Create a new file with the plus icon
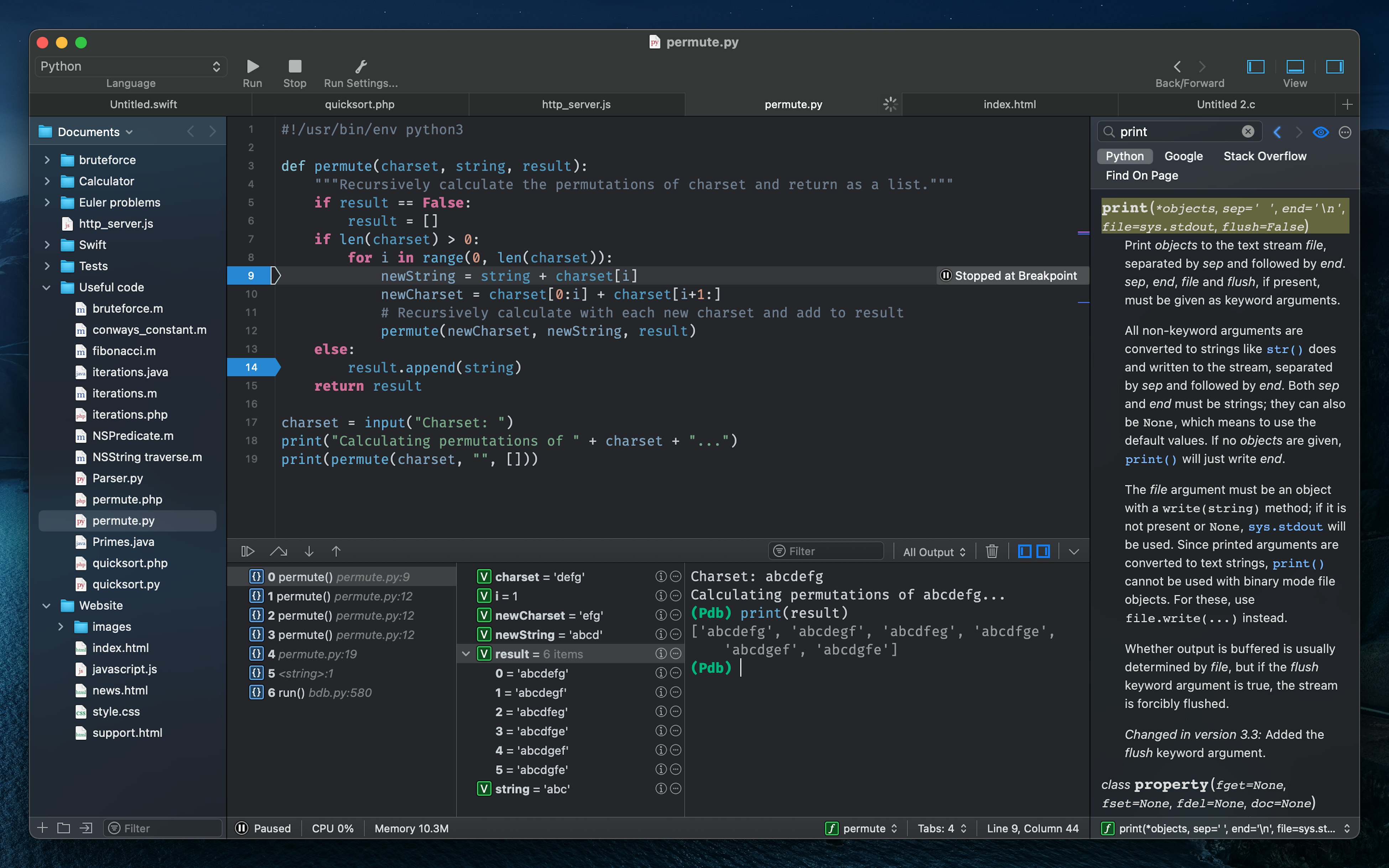Image resolution: width=1389 pixels, height=868 pixels. (42, 828)
